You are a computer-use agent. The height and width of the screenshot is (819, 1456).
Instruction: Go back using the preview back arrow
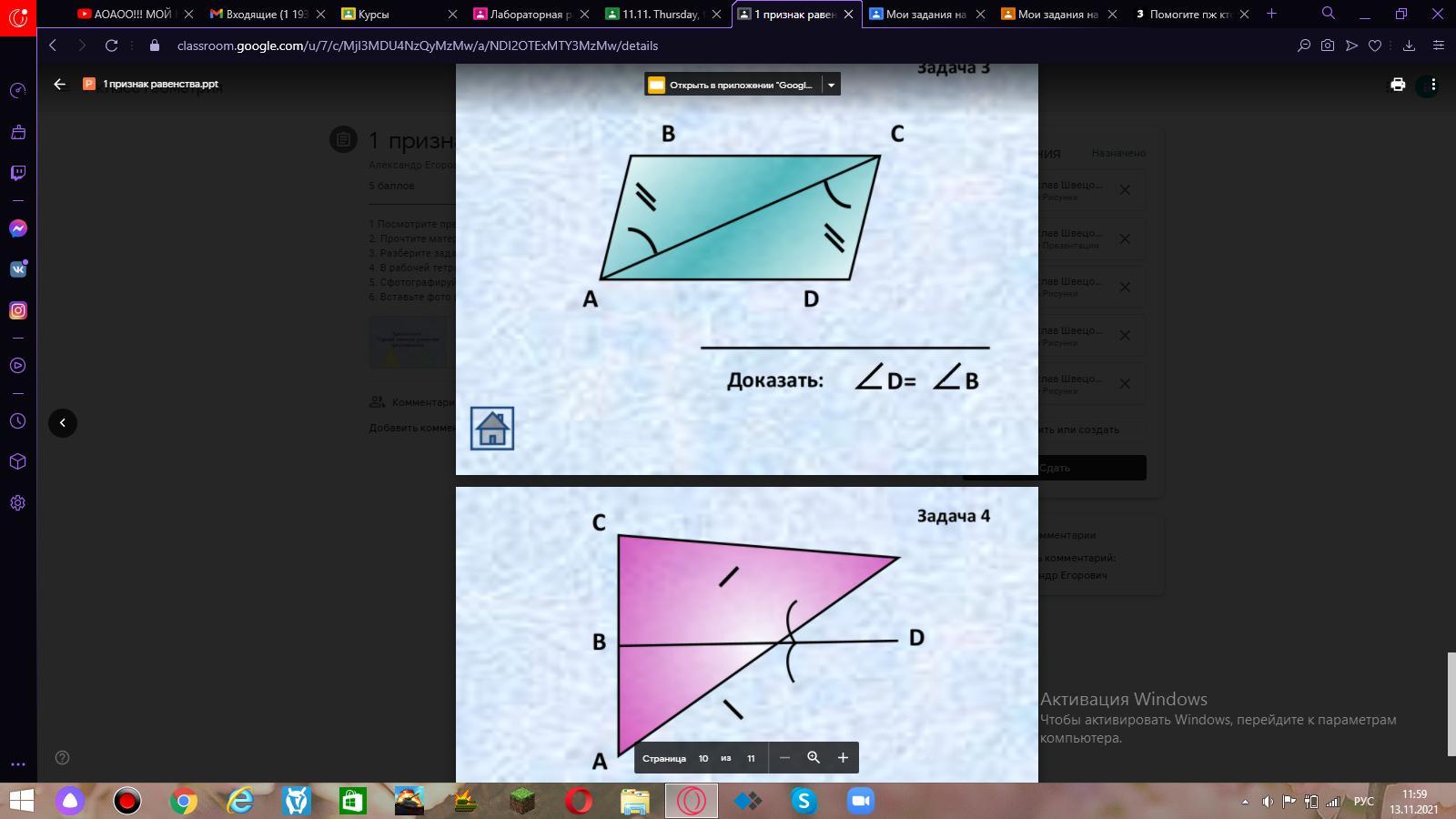tap(60, 84)
